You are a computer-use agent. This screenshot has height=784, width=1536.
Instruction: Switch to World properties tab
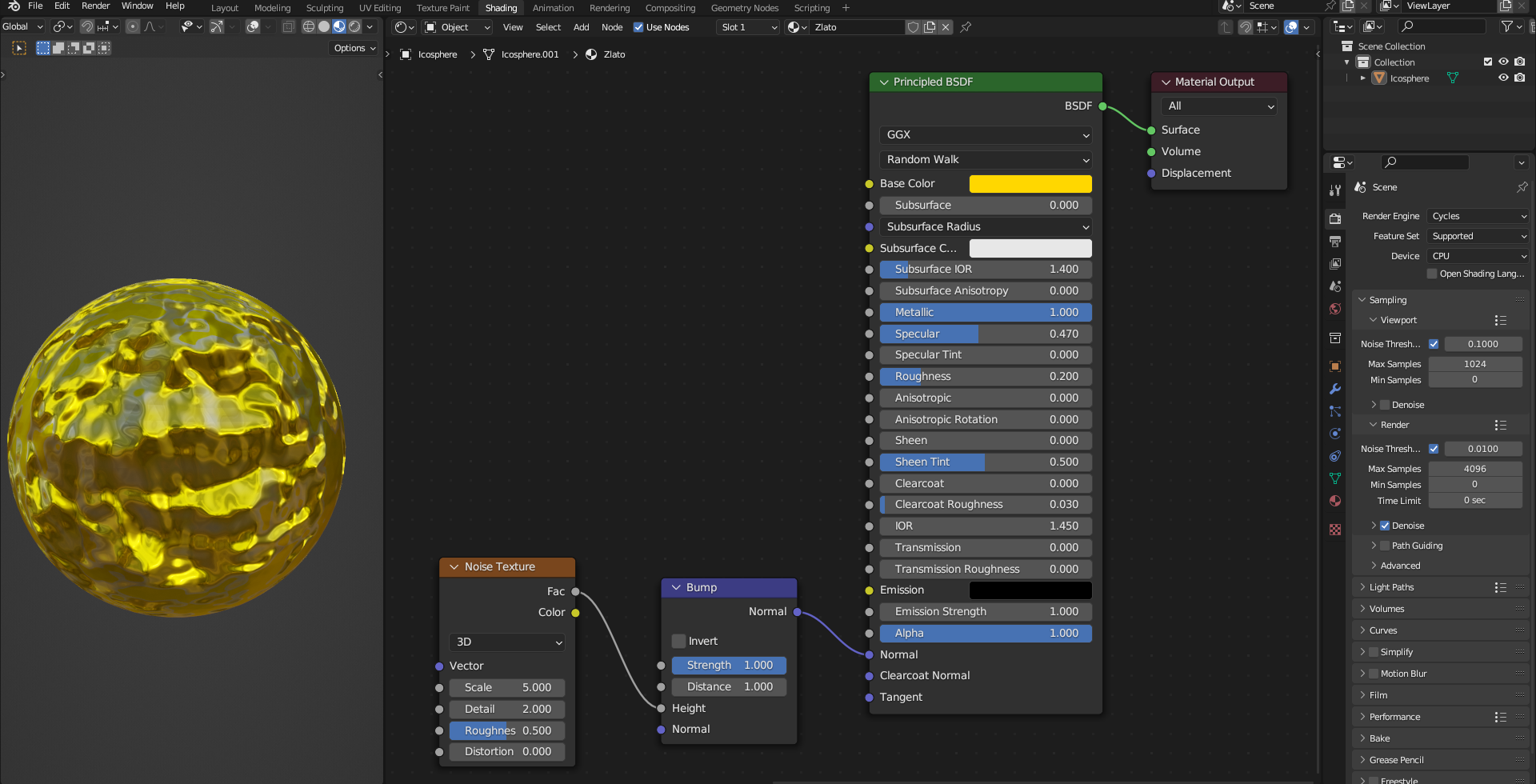coord(1334,309)
